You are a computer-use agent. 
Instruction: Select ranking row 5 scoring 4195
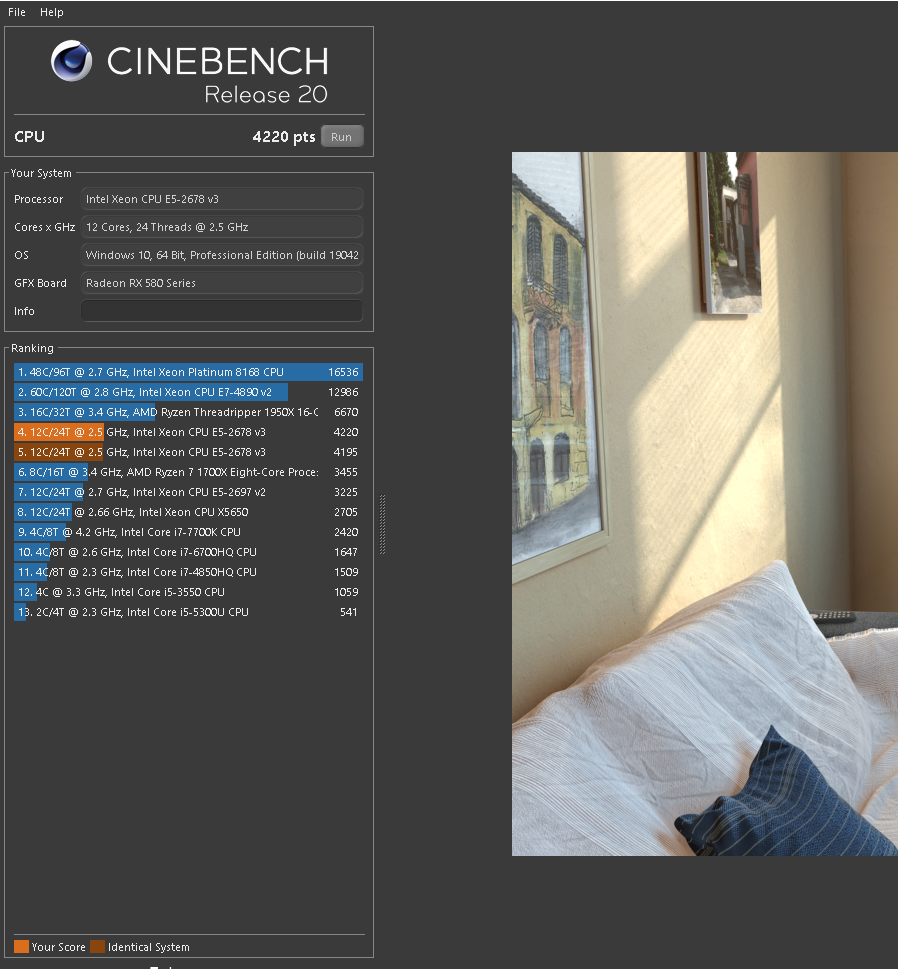click(188, 452)
